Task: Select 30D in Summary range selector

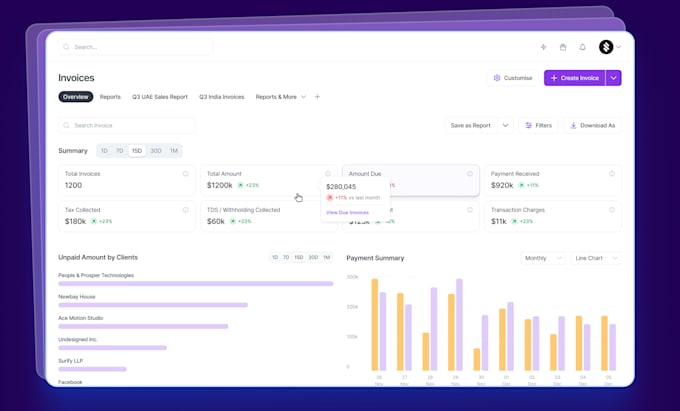Action: [x=156, y=151]
